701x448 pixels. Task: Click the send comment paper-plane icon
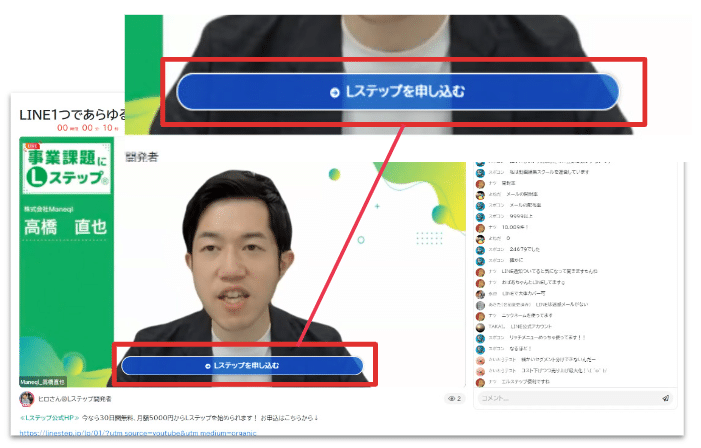pyautogui.click(x=665, y=398)
